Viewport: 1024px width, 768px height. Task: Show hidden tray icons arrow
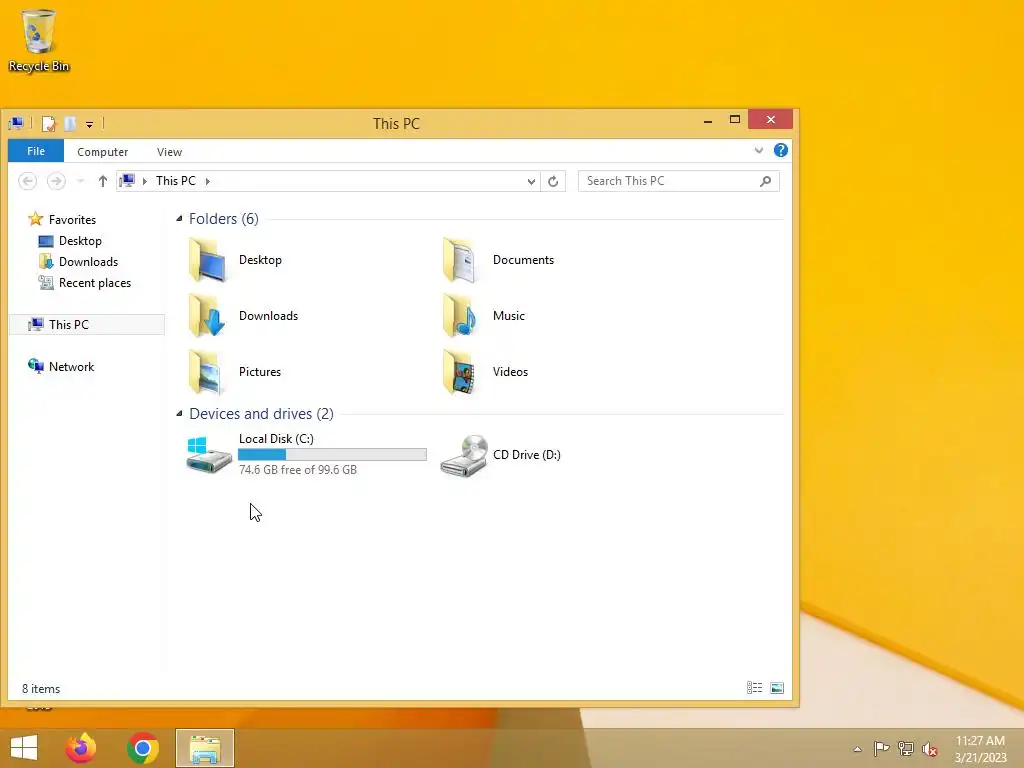857,749
